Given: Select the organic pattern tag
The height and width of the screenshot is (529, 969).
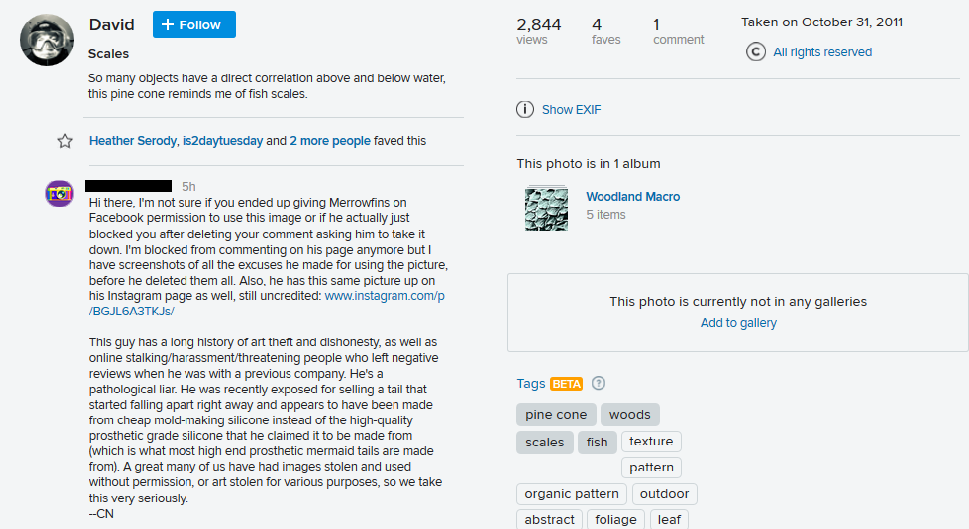Looking at the screenshot, I should [x=571, y=494].
